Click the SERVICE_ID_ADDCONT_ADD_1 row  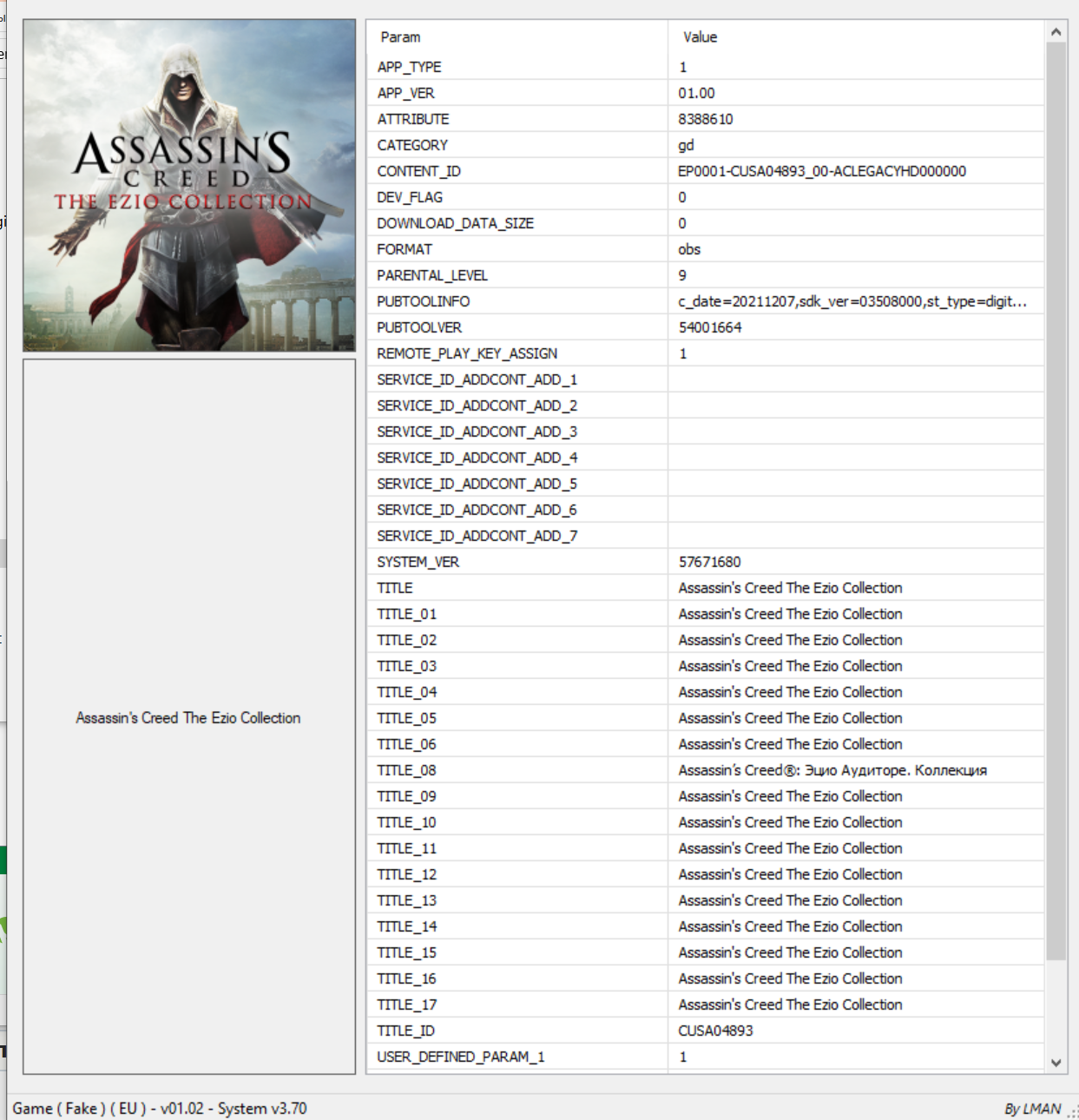pos(477,379)
